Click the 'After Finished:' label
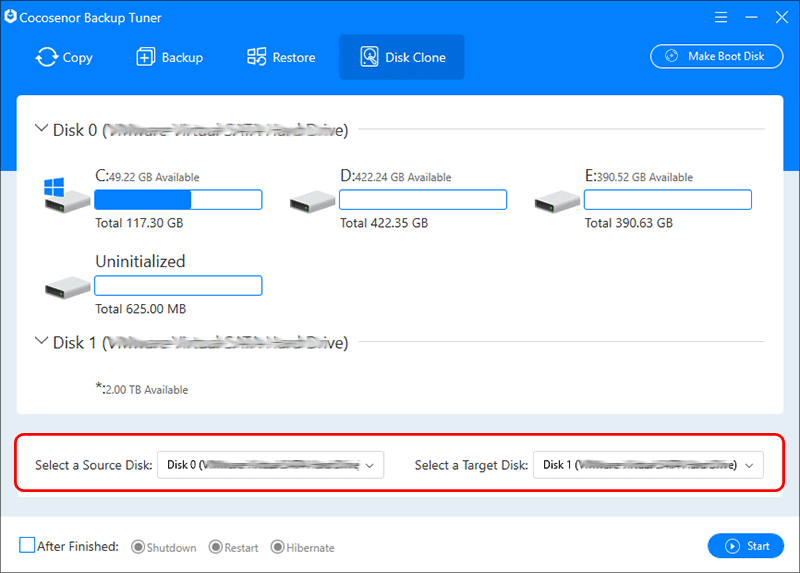This screenshot has width=800, height=573. [78, 546]
